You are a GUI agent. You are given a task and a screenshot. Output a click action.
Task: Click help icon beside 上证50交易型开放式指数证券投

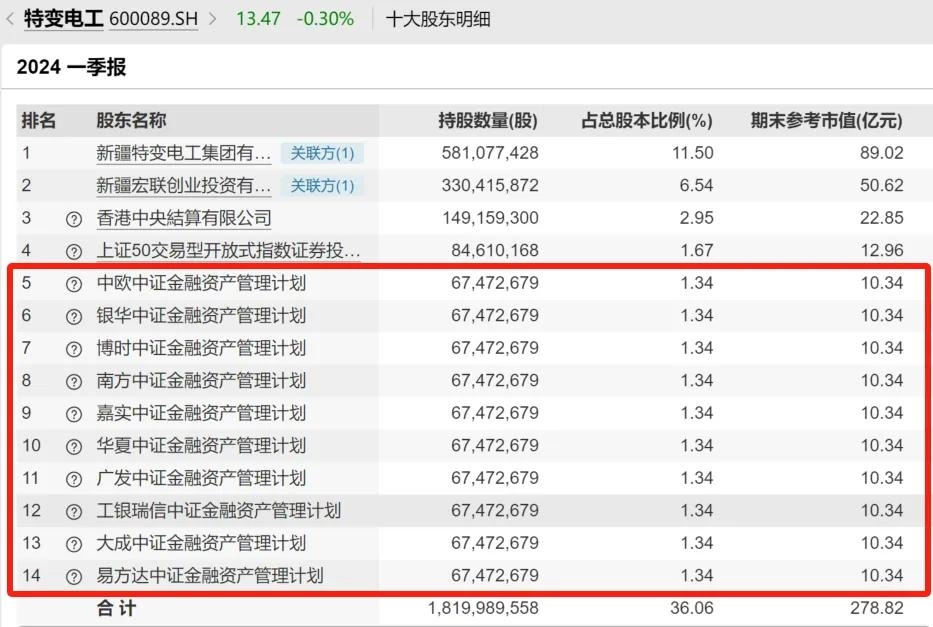click(74, 252)
